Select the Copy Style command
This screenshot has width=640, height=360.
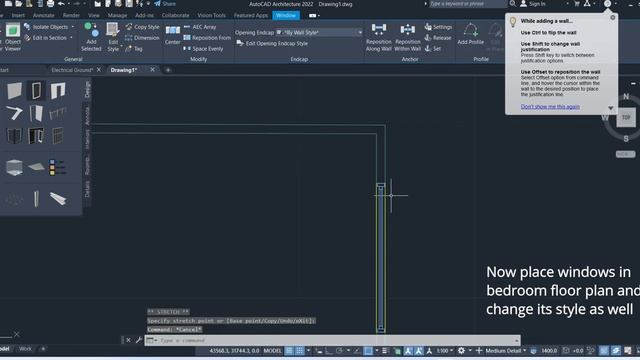coord(142,27)
